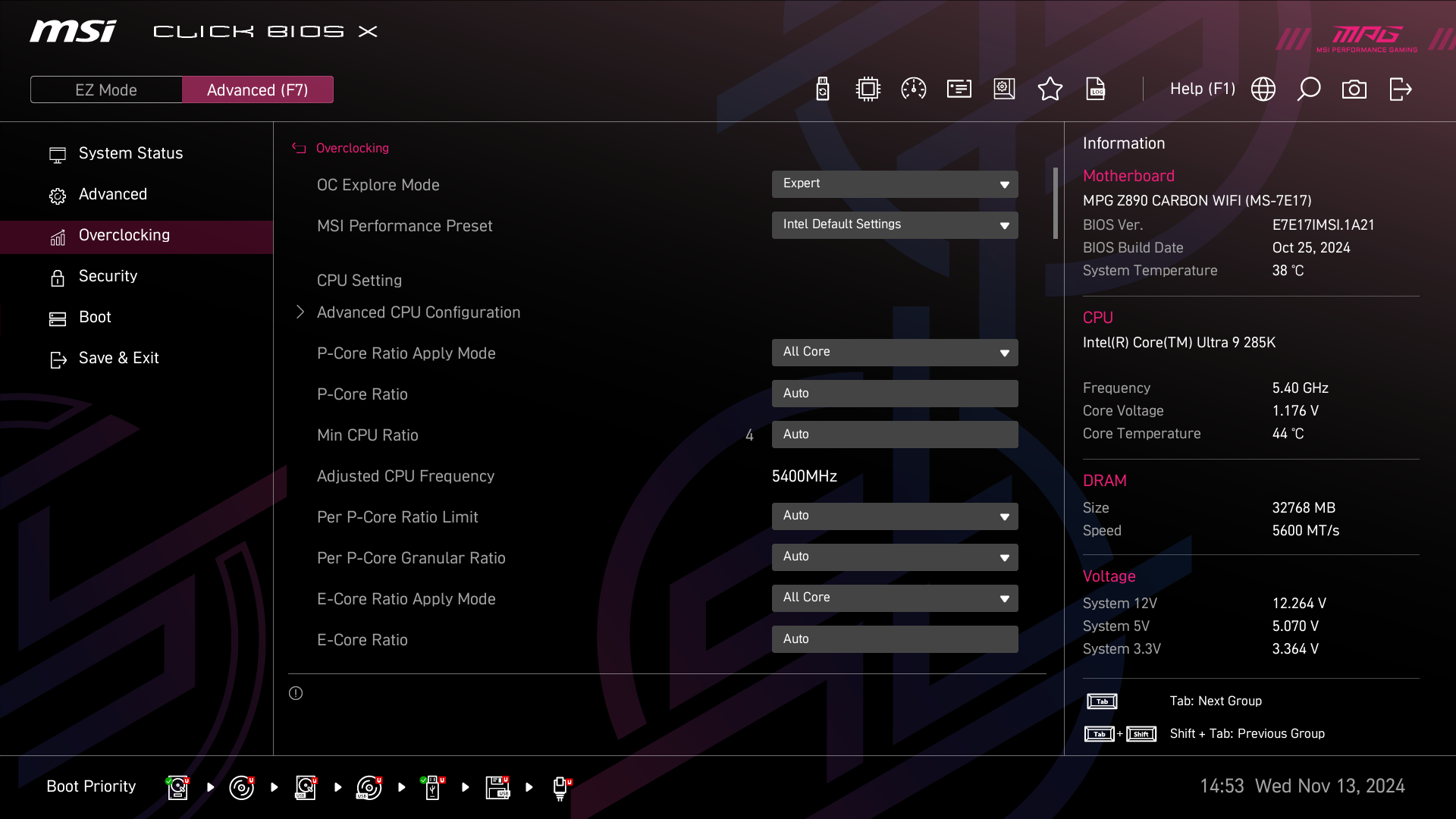Open the OC Explore Mode dropdown
This screenshot has height=819, width=1456.
tap(894, 184)
